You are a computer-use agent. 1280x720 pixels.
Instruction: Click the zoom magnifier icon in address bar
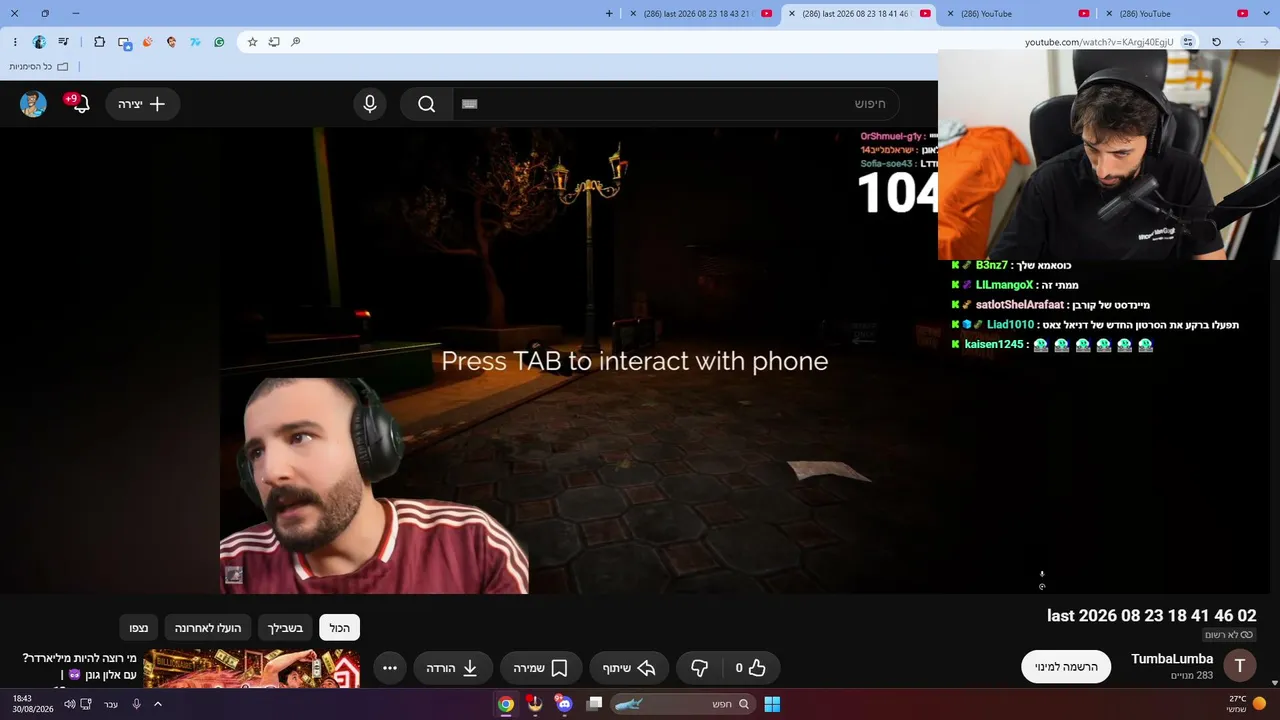click(295, 42)
